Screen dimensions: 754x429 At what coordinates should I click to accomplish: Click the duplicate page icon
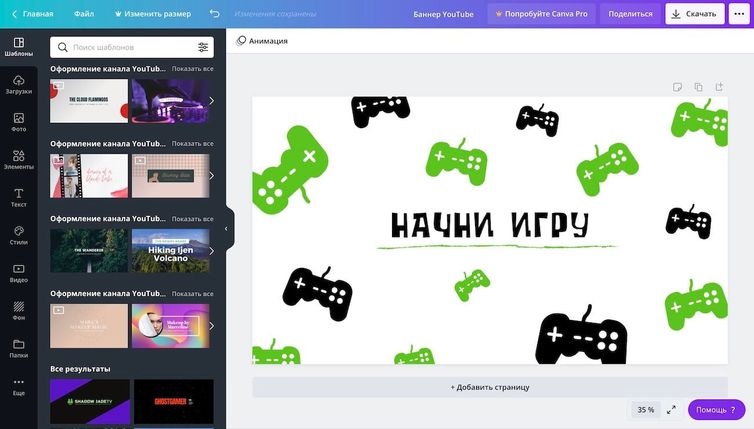click(698, 87)
